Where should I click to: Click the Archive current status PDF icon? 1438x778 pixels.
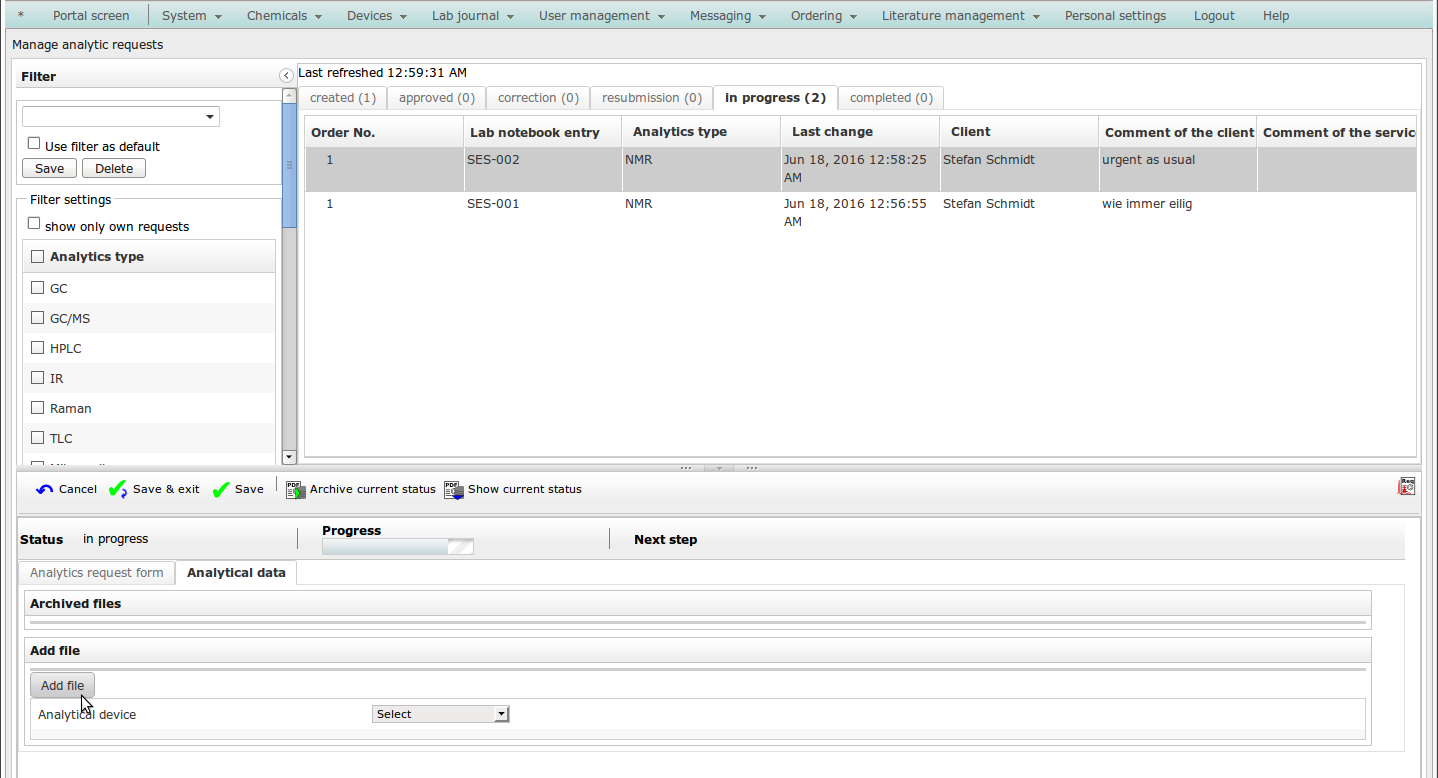295,490
